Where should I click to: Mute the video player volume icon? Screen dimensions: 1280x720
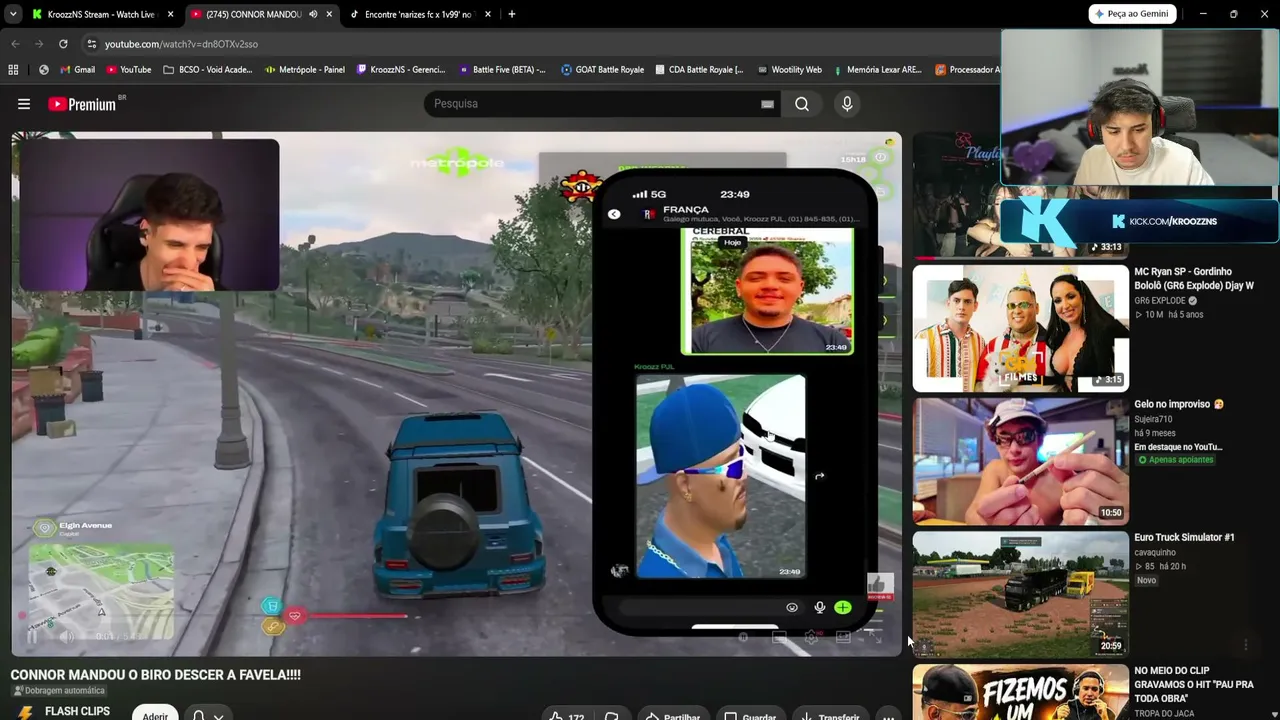(x=68, y=636)
